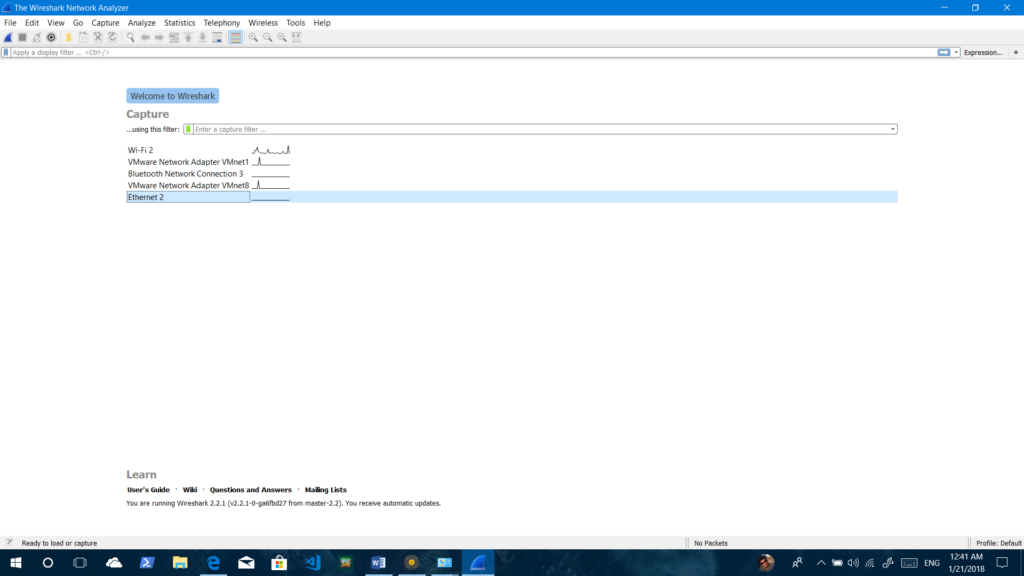This screenshot has width=1024, height=576.
Task: Expand the display filter history dropdown
Action: click(956, 52)
